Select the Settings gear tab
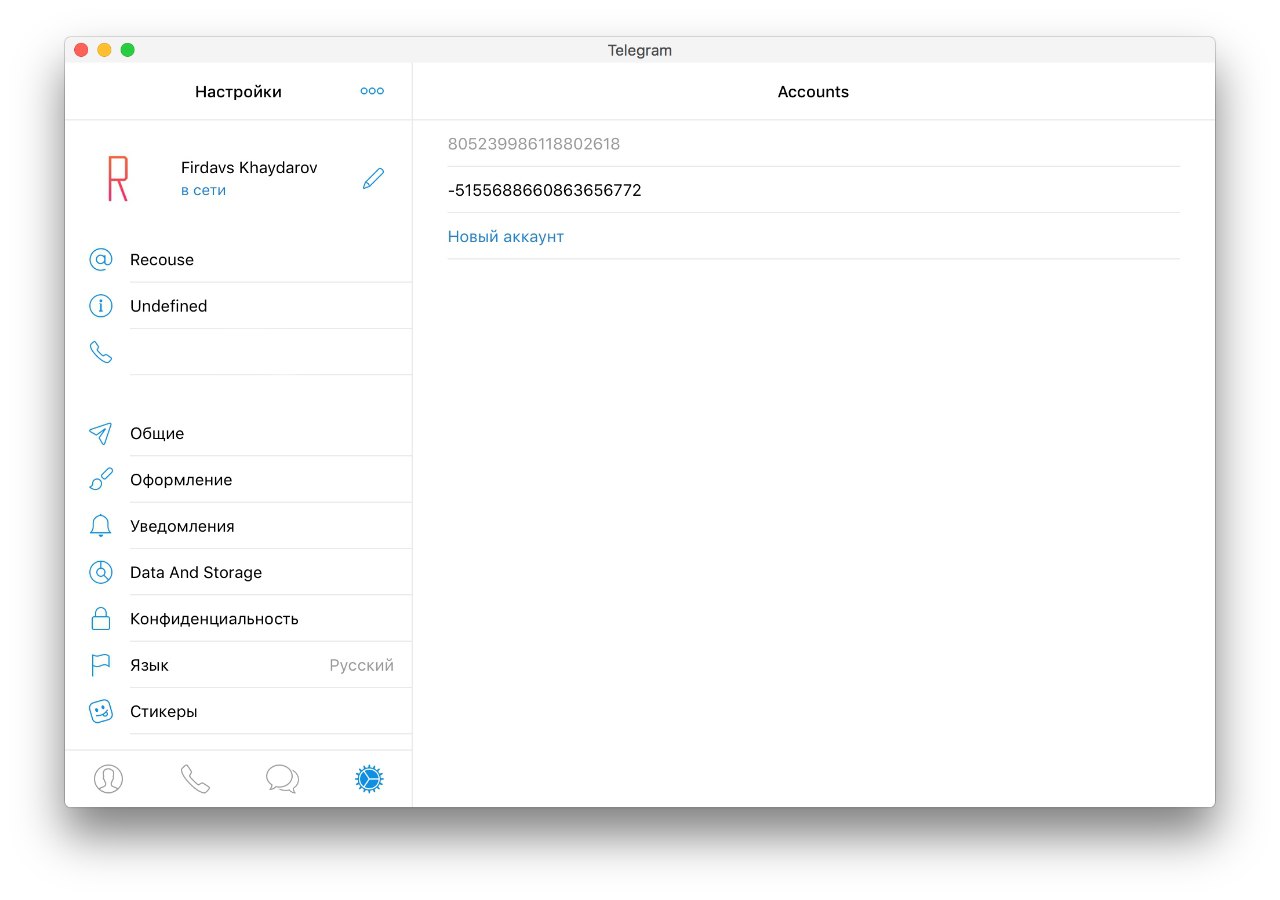The height and width of the screenshot is (900, 1280). tap(369, 779)
